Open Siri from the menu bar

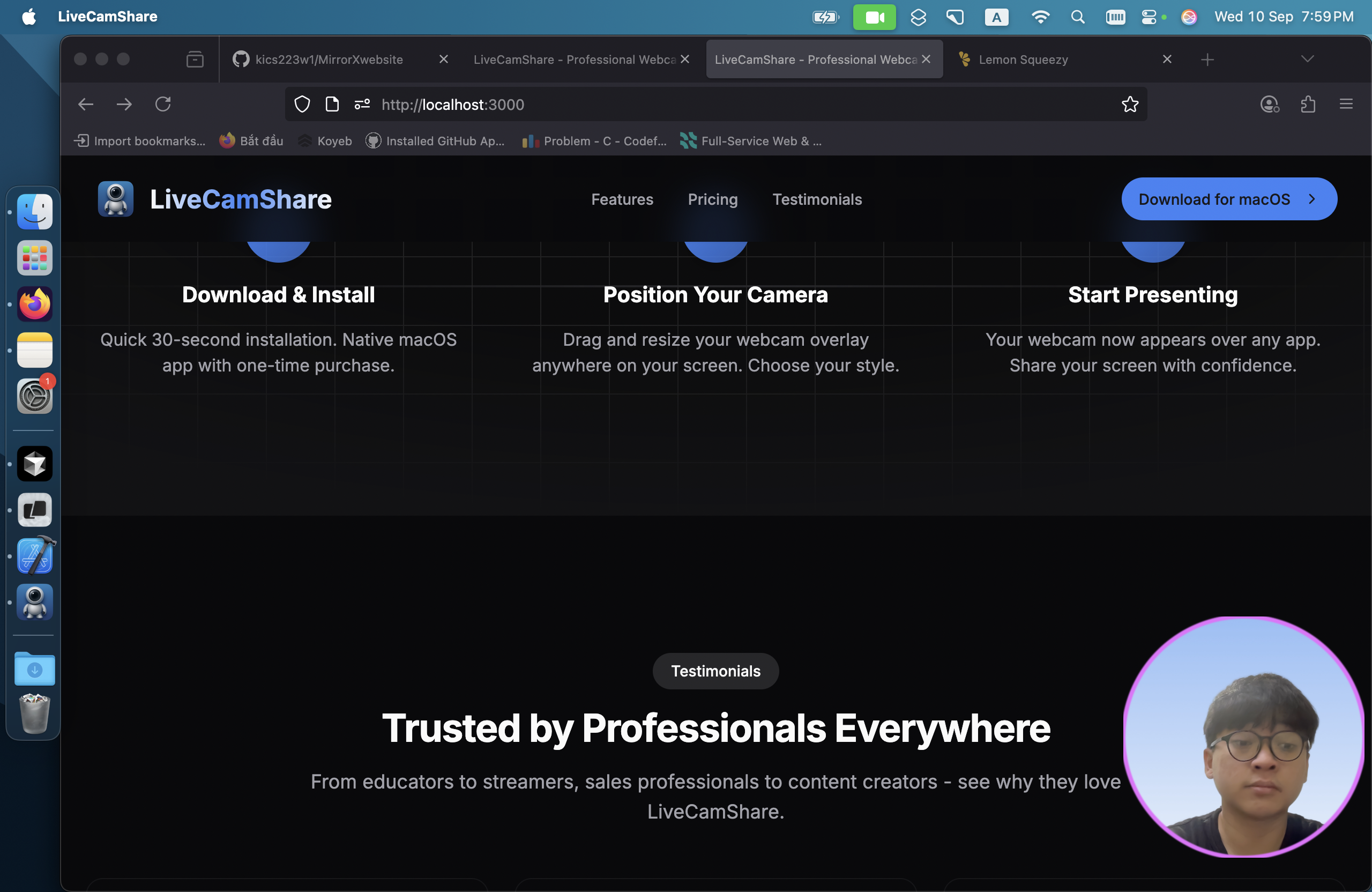click(x=1189, y=17)
